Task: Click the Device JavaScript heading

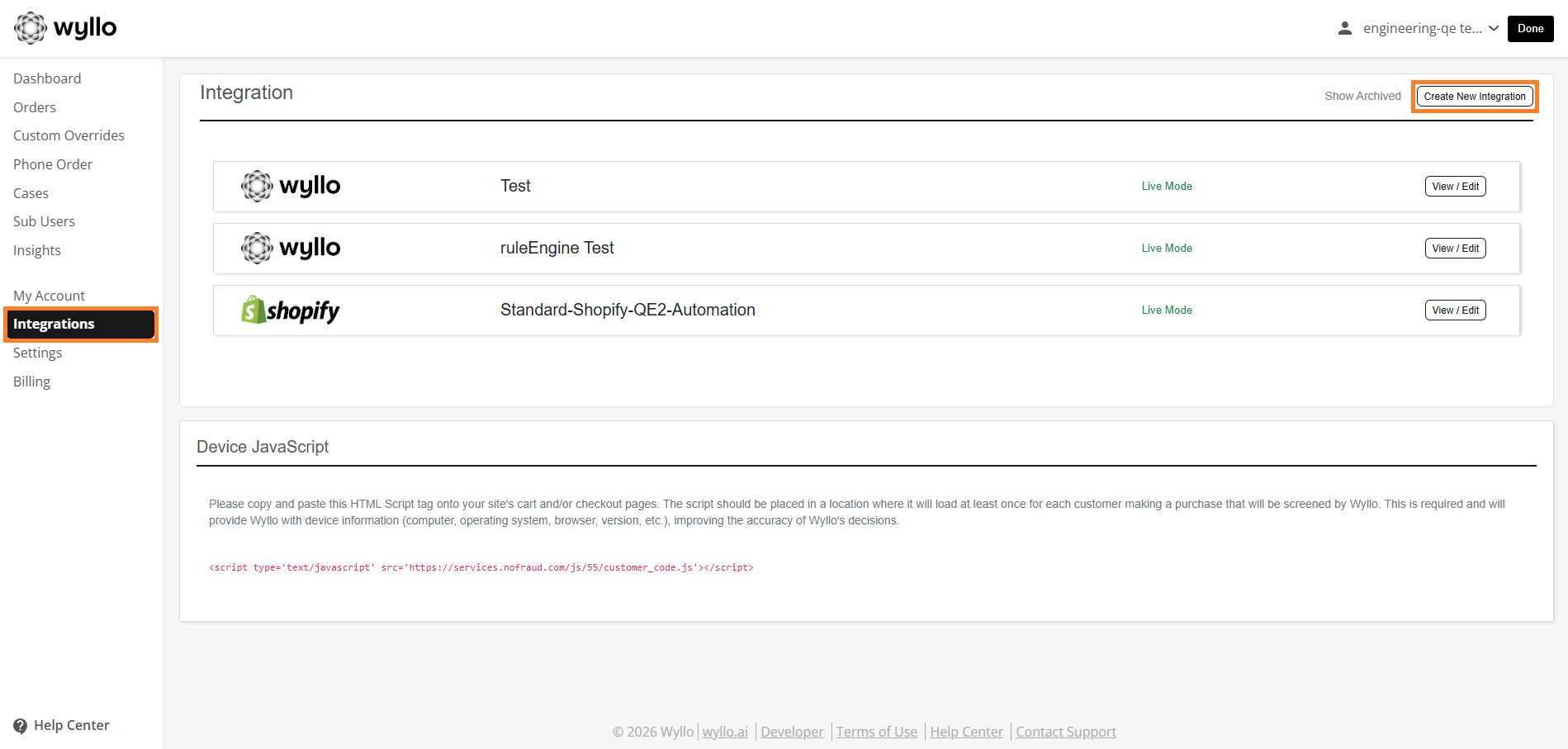Action: [x=263, y=447]
